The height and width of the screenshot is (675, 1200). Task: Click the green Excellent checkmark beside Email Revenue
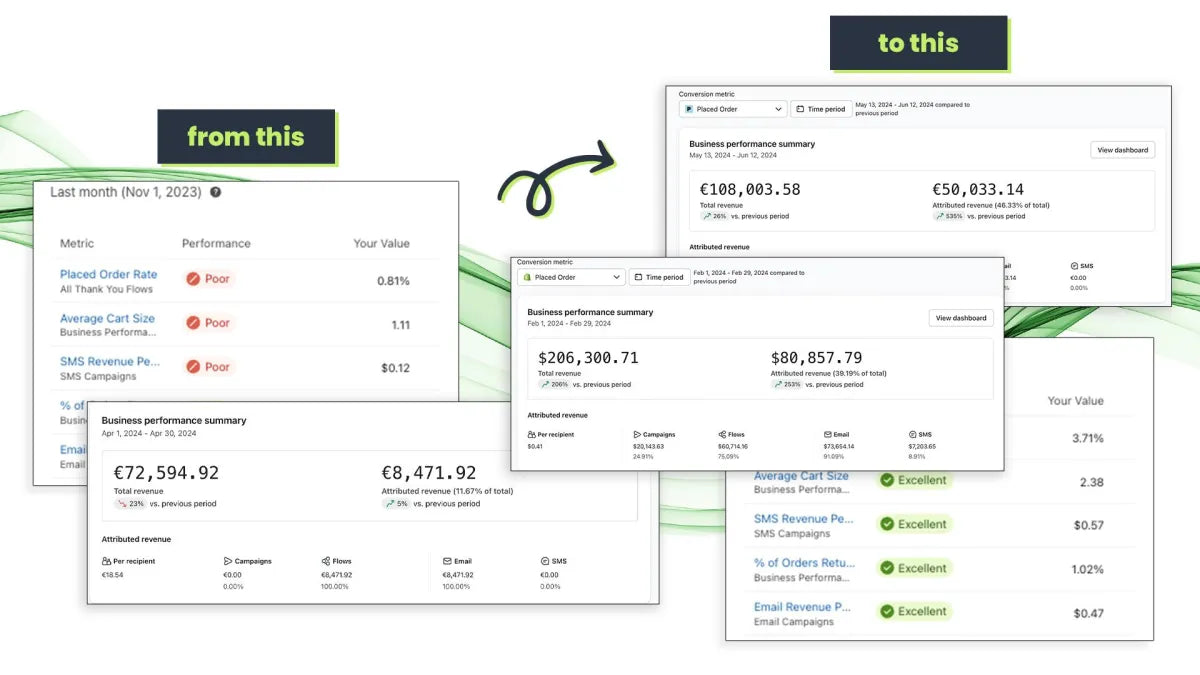coord(886,611)
